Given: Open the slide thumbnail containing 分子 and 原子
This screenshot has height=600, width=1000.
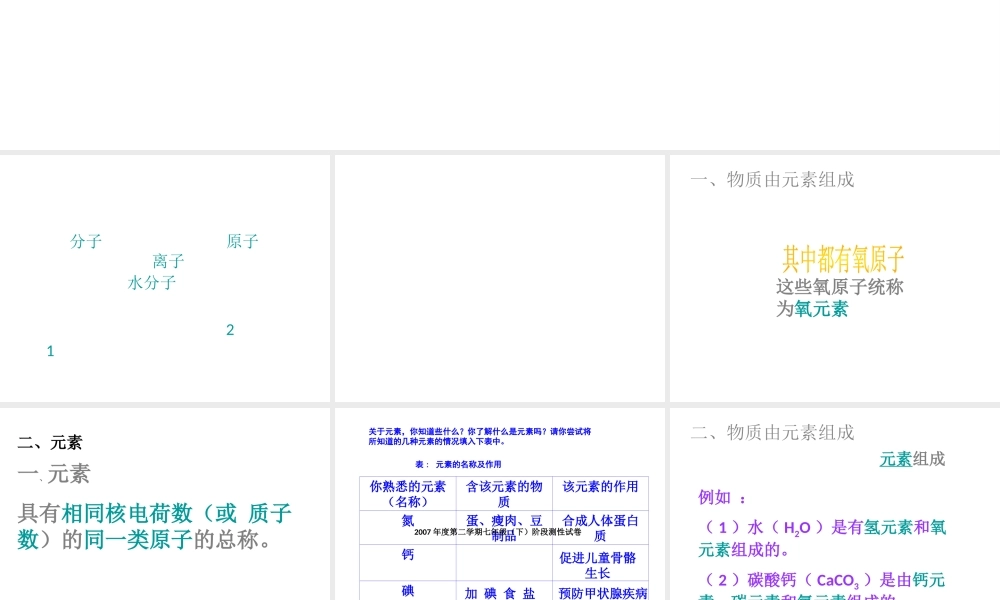Looking at the screenshot, I should 165,278.
